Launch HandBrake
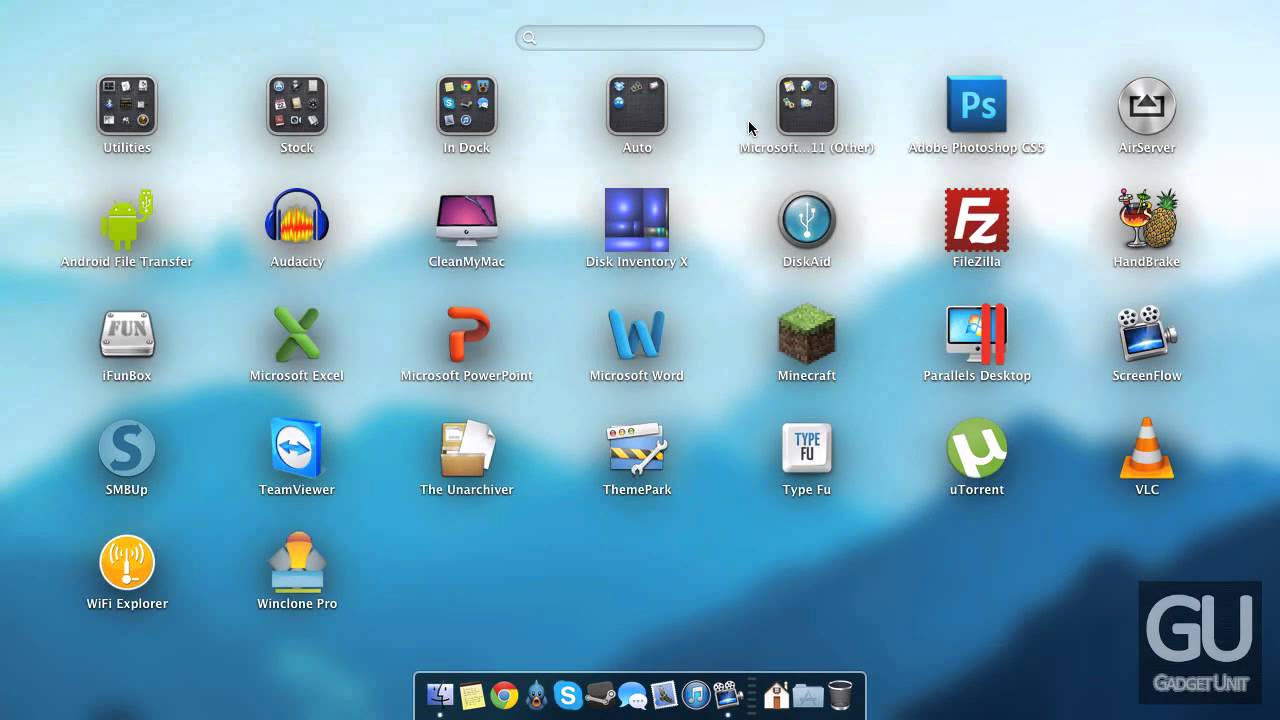1280x720 pixels. pyautogui.click(x=1147, y=219)
